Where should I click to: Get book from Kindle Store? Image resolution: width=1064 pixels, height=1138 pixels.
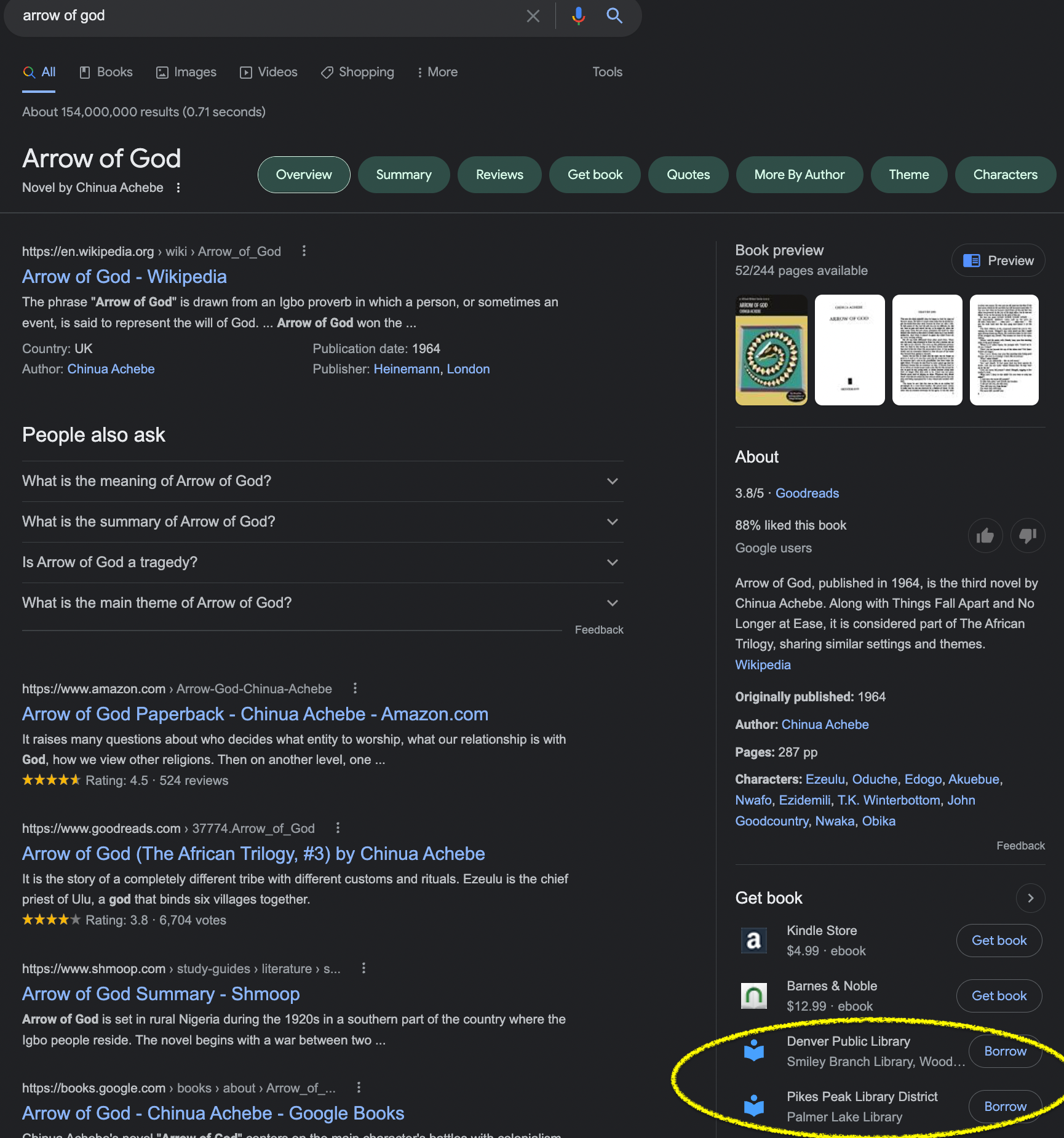[x=999, y=941]
